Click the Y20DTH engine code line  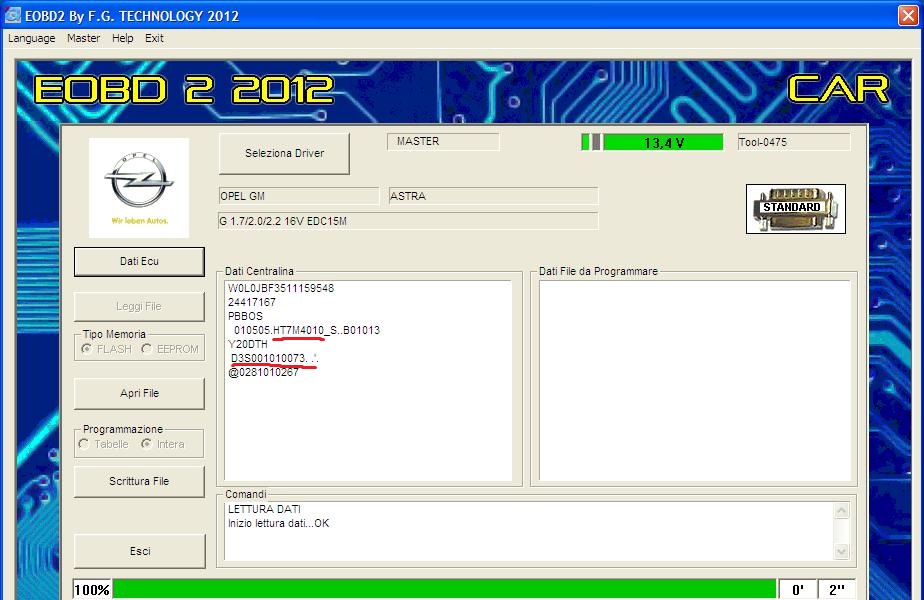tap(248, 344)
